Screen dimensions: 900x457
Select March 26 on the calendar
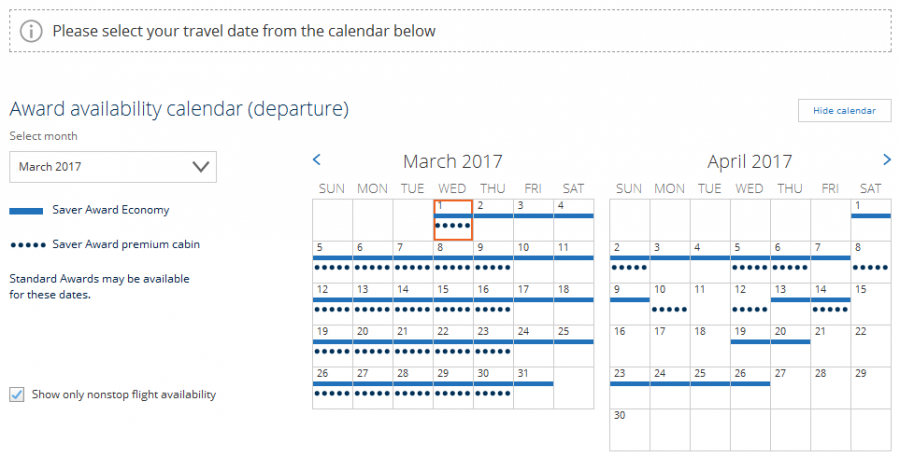click(x=332, y=387)
